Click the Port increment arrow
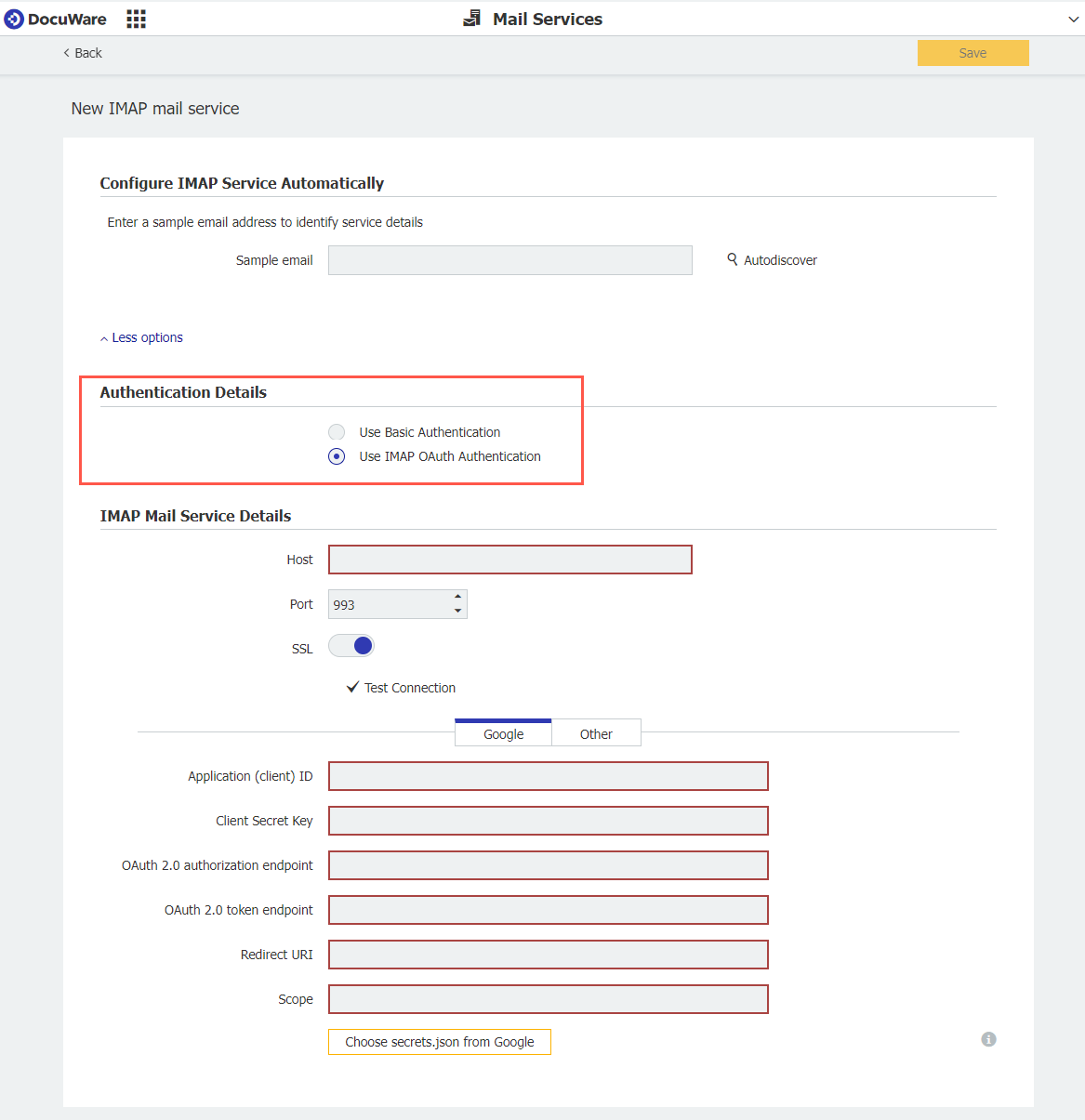This screenshot has width=1085, height=1120. pos(457,598)
